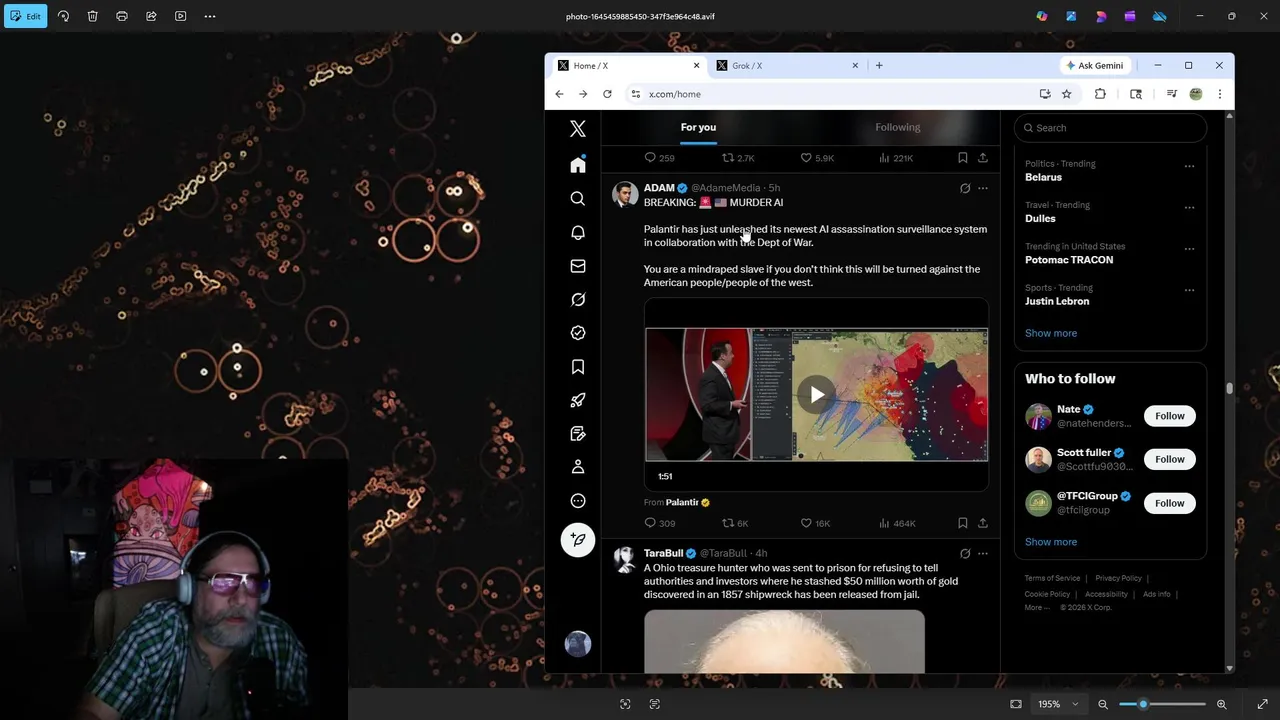The image size is (1280, 720).
Task: Open more options on TaraBull's post
Action: click(x=983, y=553)
